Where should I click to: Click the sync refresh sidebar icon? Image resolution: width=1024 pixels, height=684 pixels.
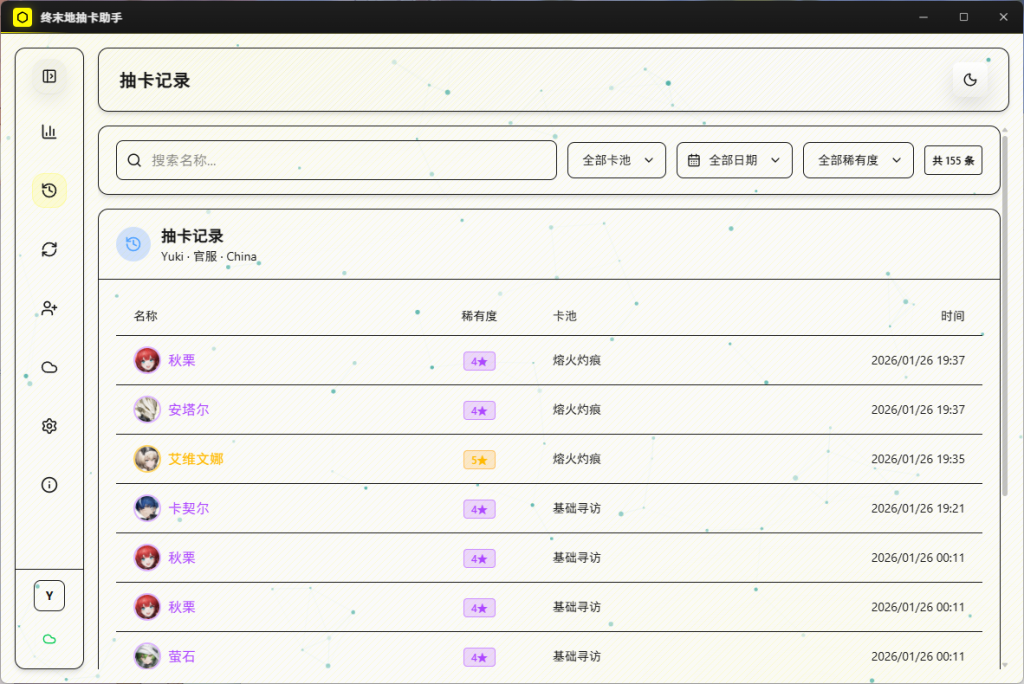(49, 249)
